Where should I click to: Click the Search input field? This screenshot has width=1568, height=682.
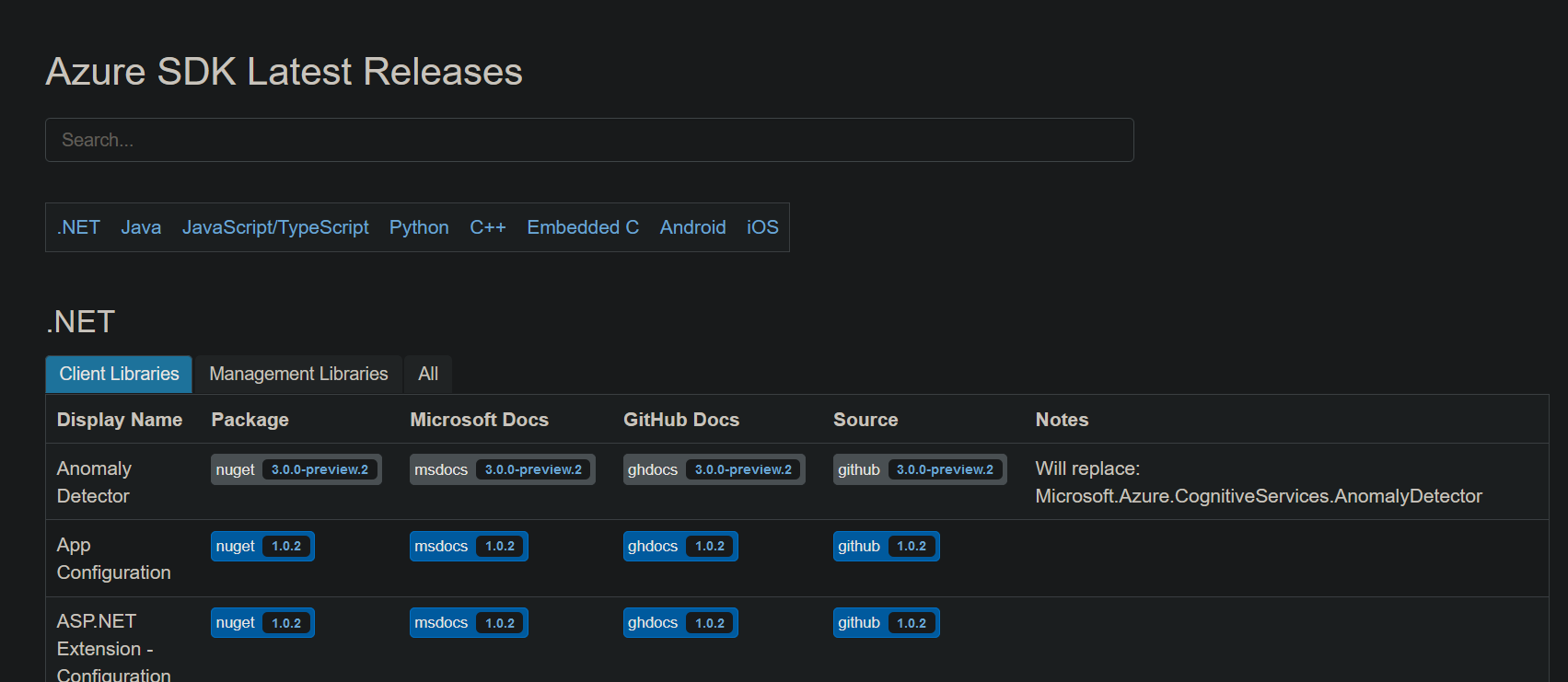coord(589,140)
